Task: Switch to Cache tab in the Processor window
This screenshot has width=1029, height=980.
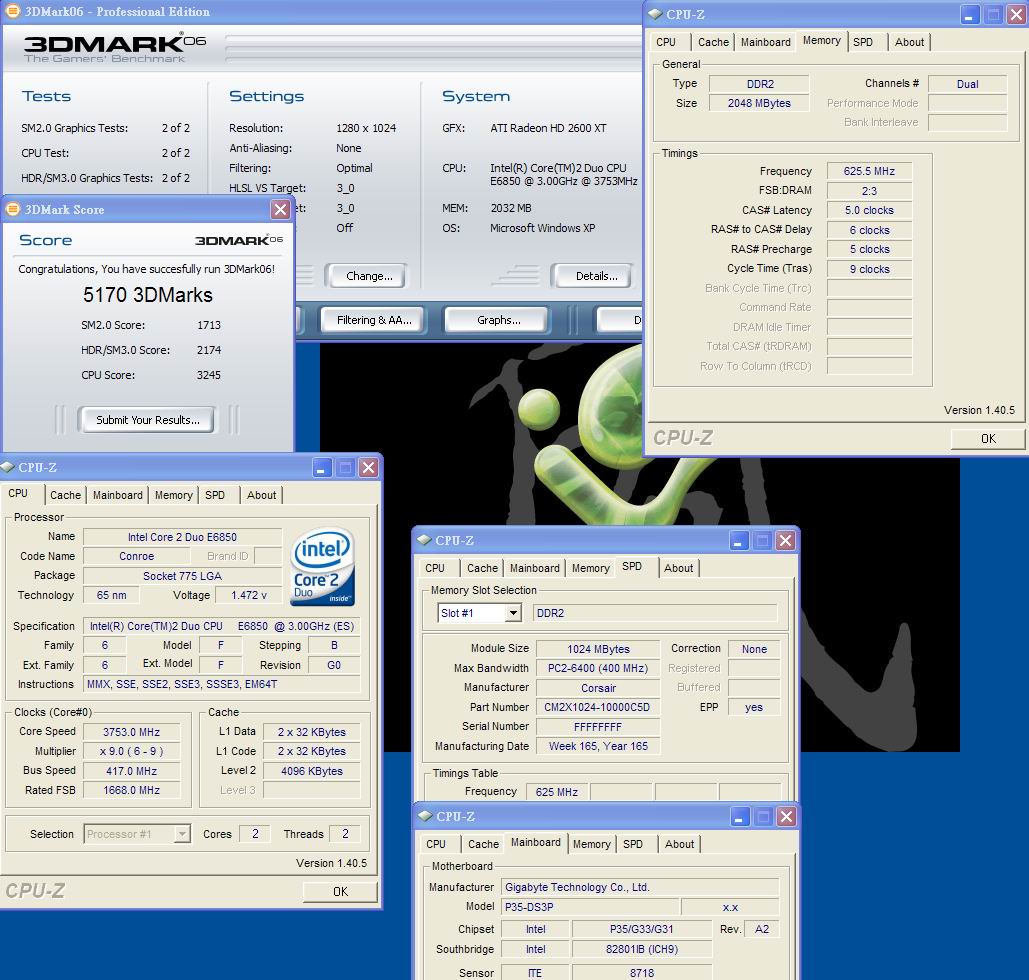Action: (x=65, y=495)
